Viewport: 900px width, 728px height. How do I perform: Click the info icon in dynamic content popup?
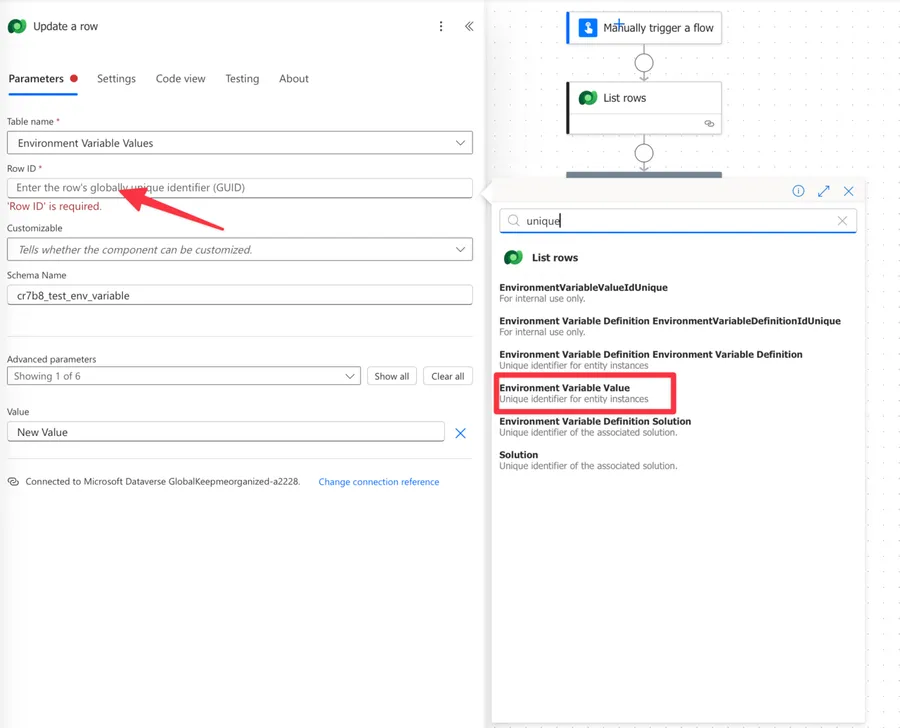pos(798,191)
